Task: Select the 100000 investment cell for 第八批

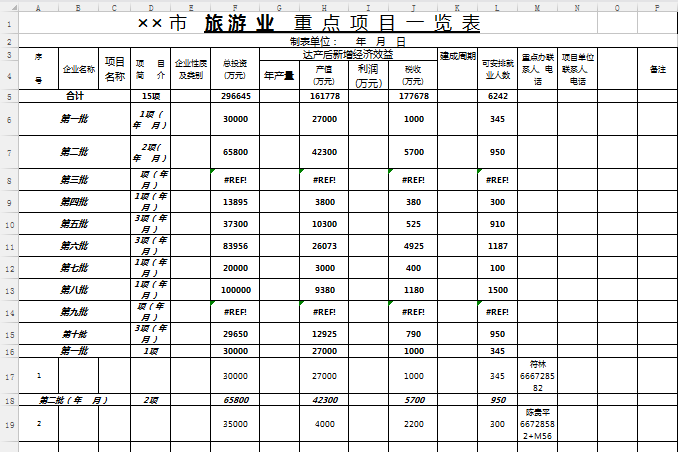Action: [235, 290]
